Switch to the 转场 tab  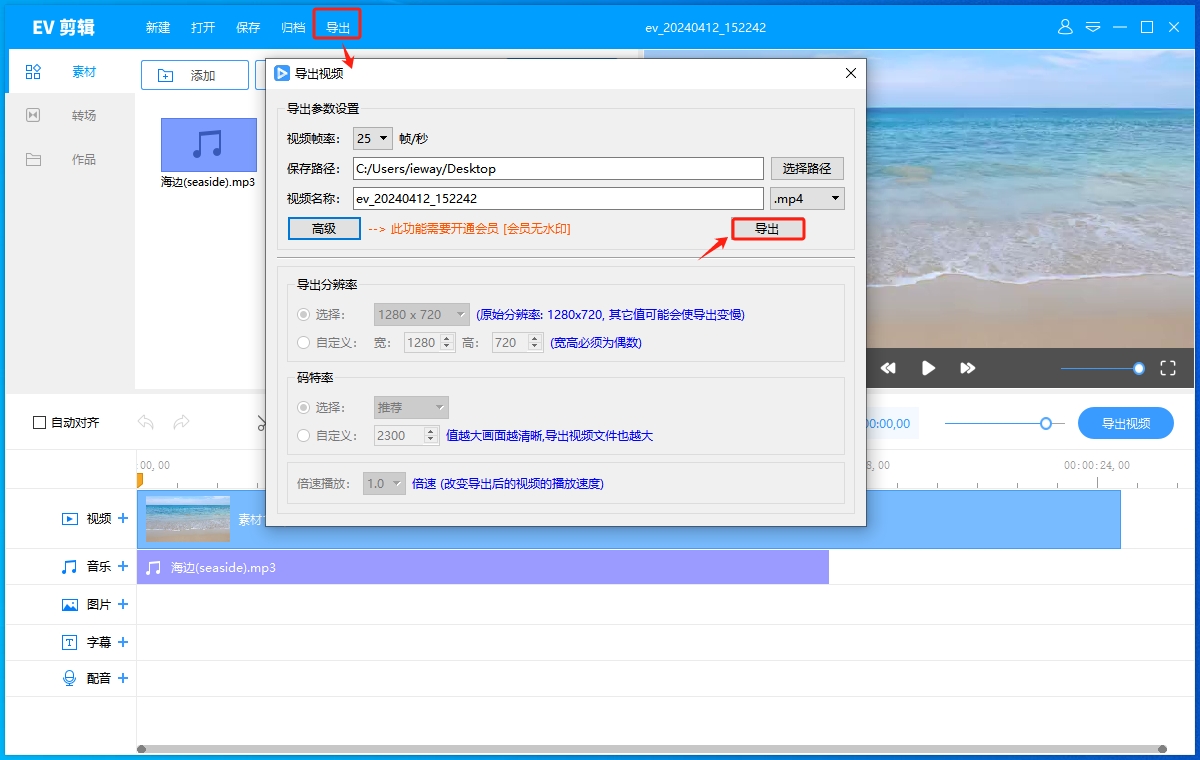[x=84, y=116]
